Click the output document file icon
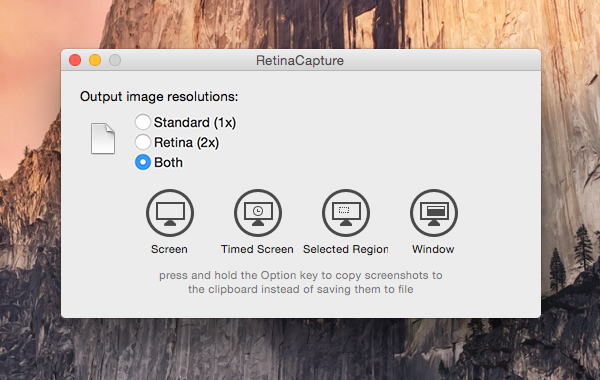The width and height of the screenshot is (600, 380). pos(103,139)
